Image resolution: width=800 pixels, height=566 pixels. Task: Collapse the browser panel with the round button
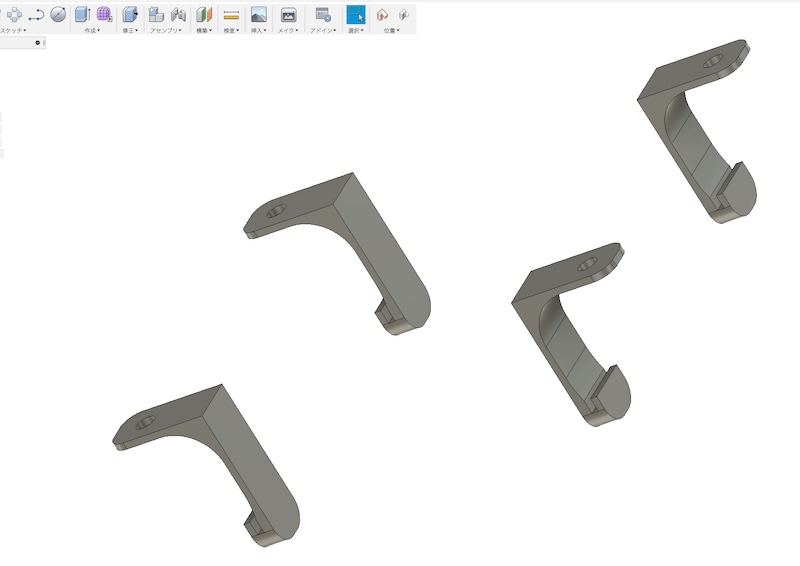pos(38,43)
